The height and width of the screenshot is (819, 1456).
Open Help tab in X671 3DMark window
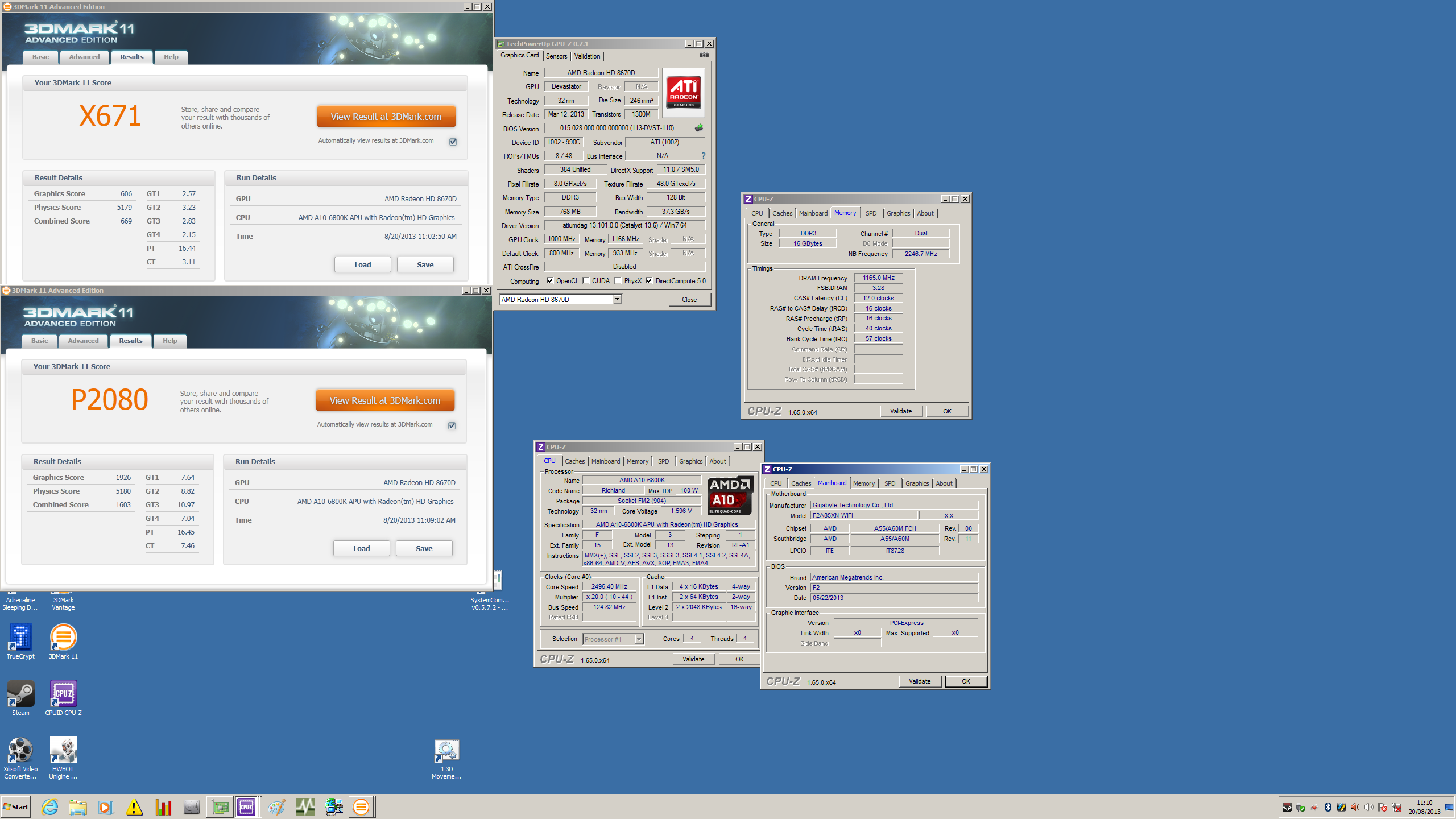[x=171, y=57]
